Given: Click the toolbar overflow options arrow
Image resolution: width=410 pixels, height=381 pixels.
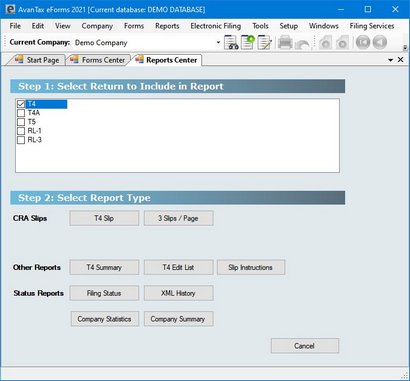Looking at the screenshot, I should pos(405,48).
